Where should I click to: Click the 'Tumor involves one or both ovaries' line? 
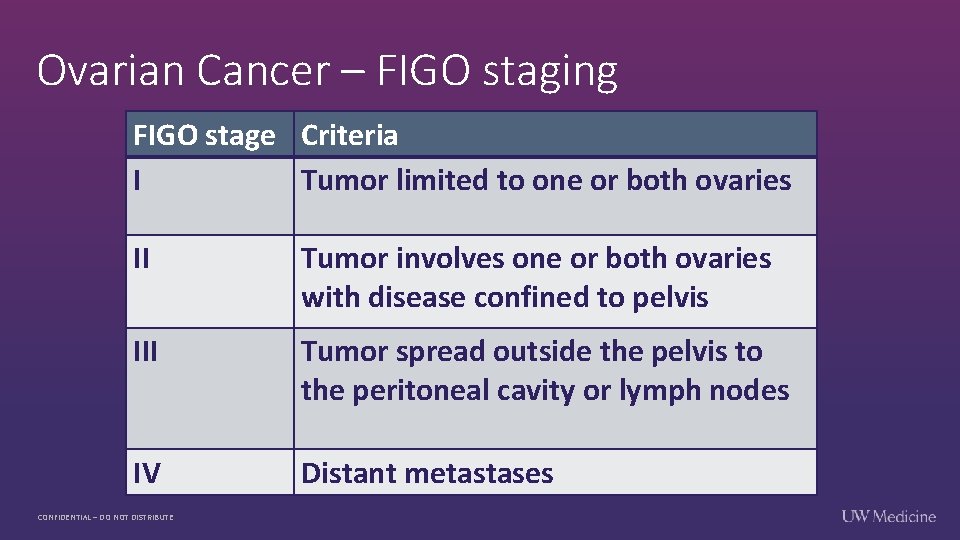tap(536, 259)
